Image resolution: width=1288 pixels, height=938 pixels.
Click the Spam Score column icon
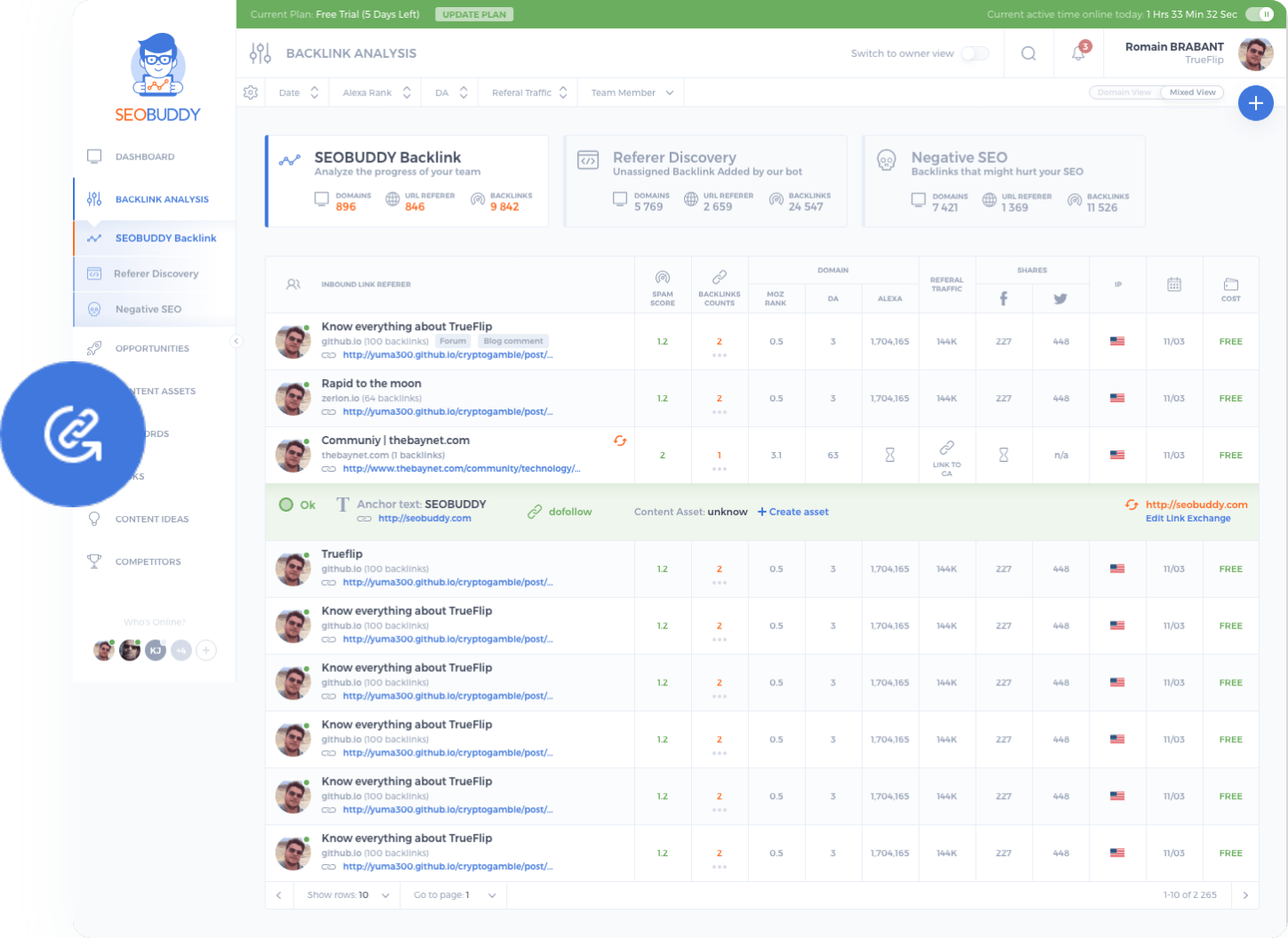(662, 278)
